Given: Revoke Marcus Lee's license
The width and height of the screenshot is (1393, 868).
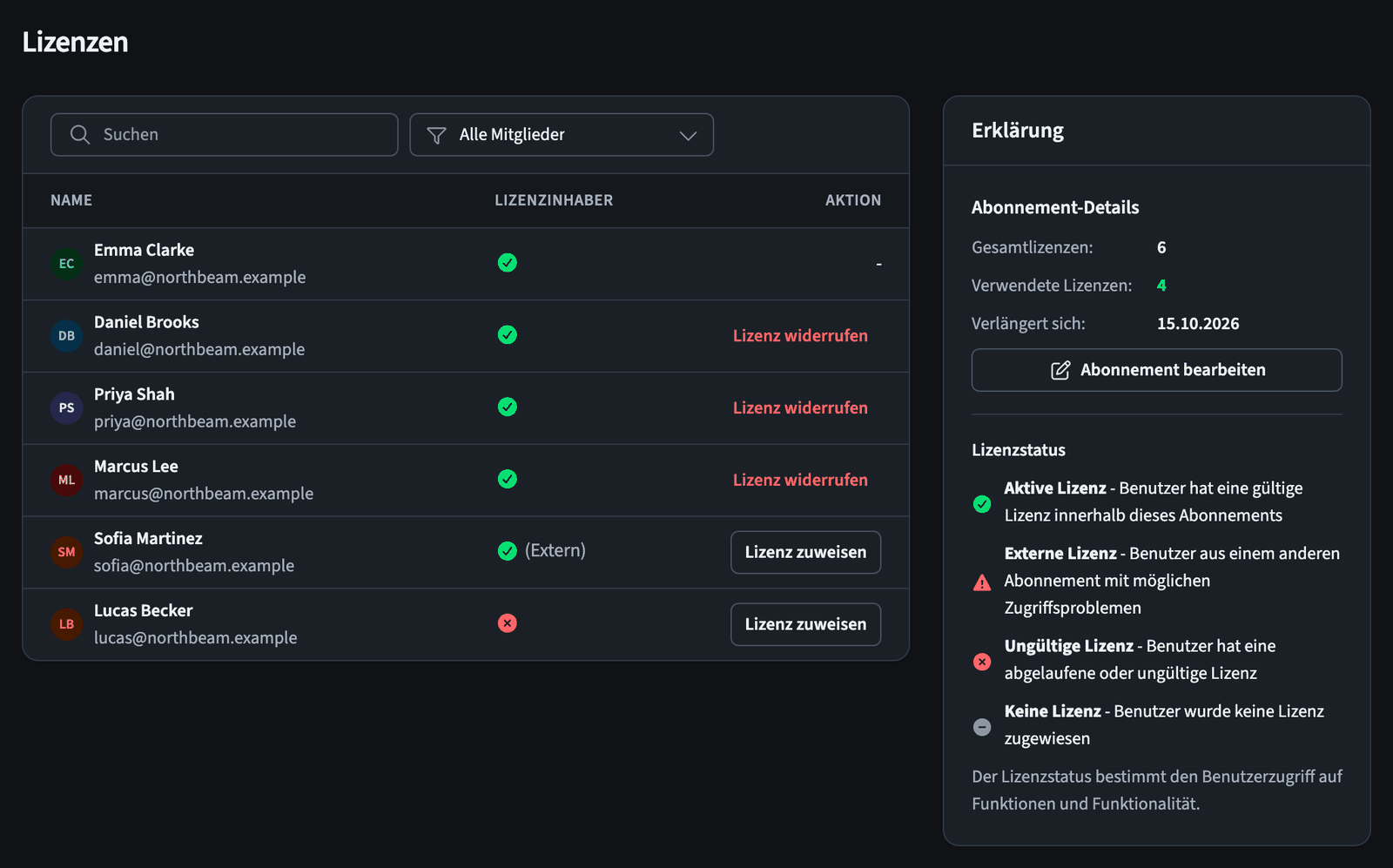Looking at the screenshot, I should click(x=800, y=481).
